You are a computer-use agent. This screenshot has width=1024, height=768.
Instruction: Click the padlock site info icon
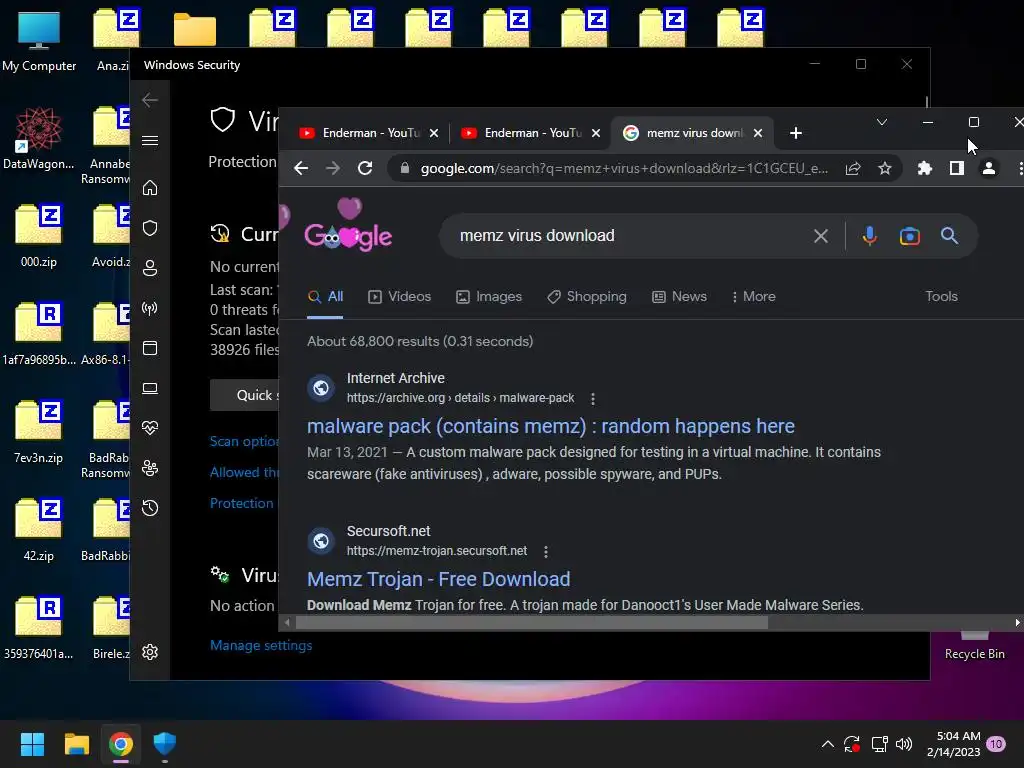point(405,168)
